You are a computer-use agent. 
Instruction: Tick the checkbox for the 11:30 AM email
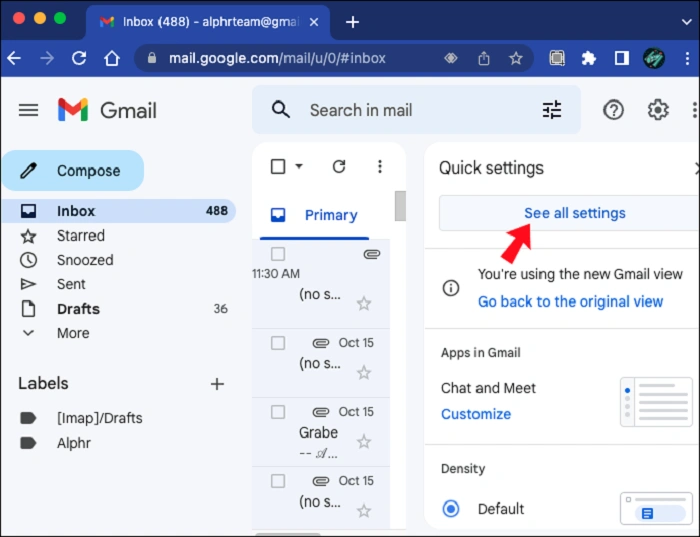click(278, 254)
